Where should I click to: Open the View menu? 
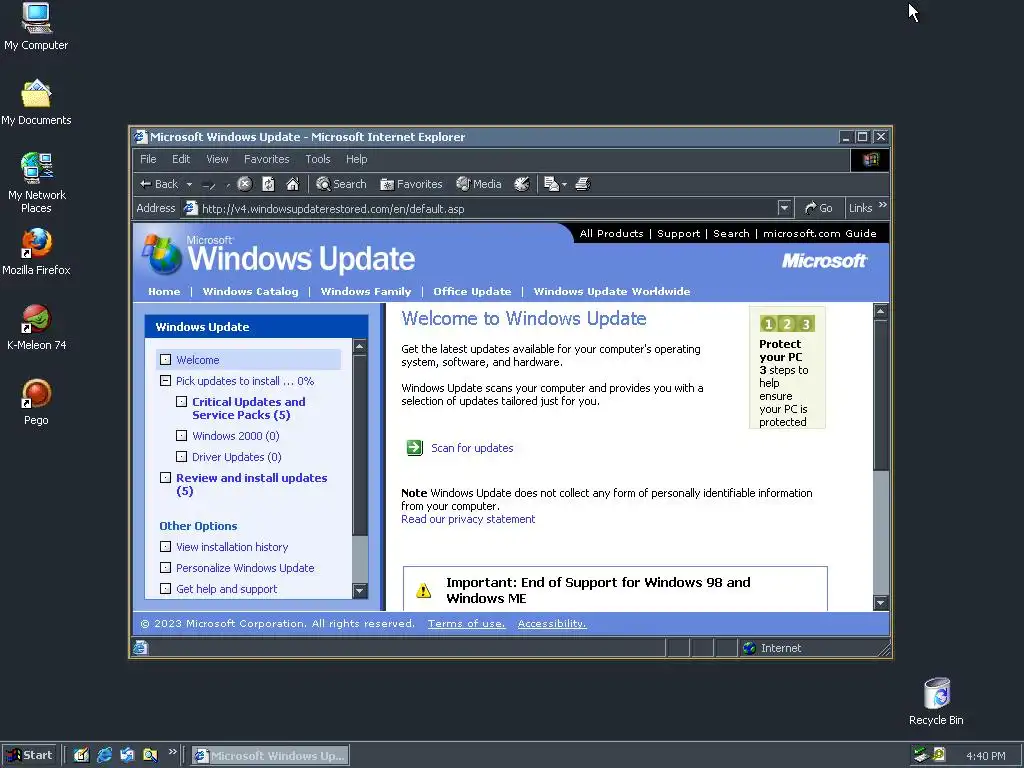[217, 159]
